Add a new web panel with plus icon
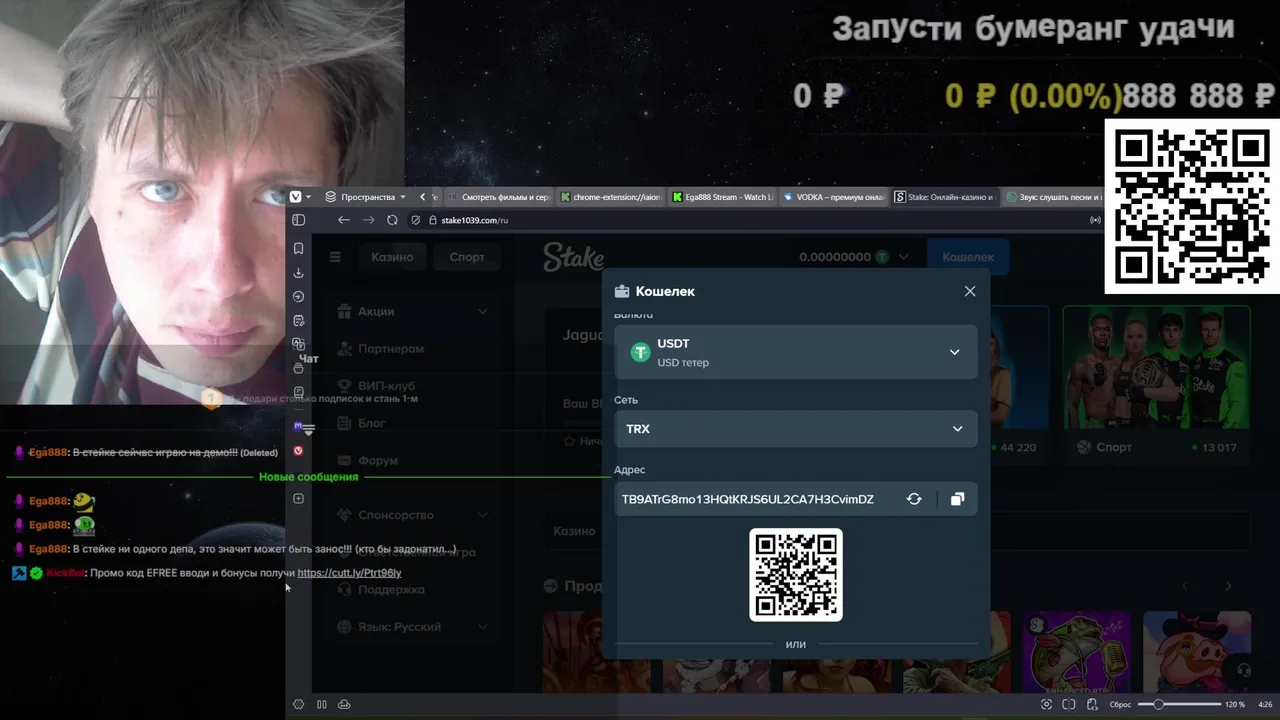Viewport: 1280px width, 720px height. [x=298, y=498]
